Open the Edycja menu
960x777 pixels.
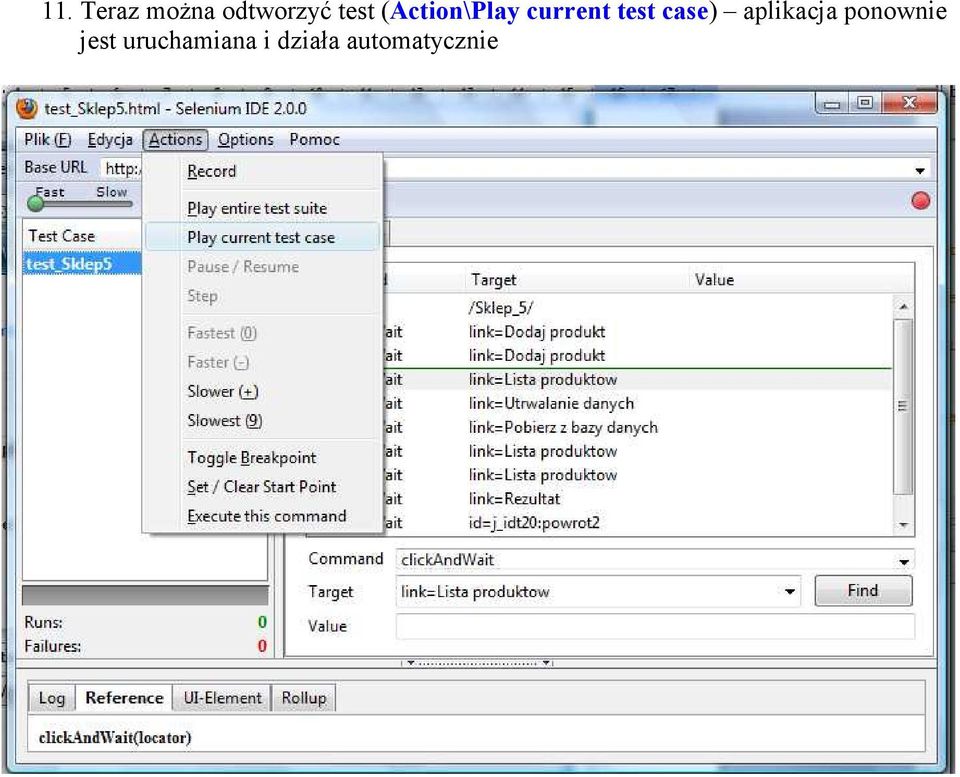[x=110, y=140]
